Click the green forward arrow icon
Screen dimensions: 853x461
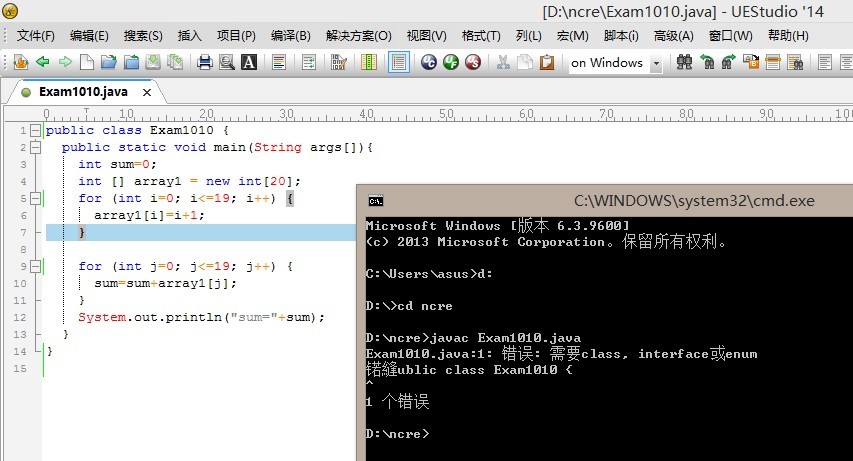(x=65, y=62)
